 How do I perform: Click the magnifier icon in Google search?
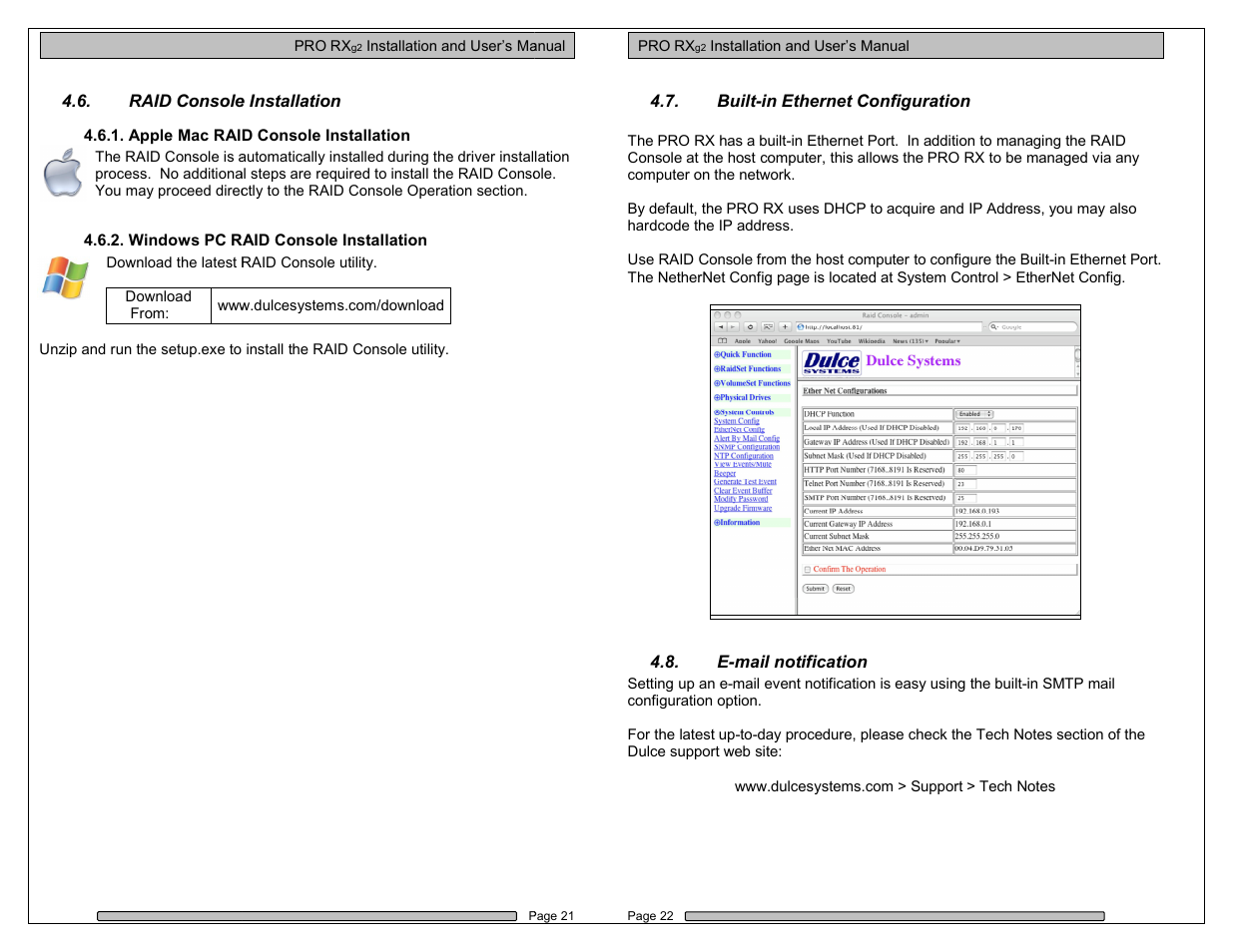pyautogui.click(x=993, y=327)
